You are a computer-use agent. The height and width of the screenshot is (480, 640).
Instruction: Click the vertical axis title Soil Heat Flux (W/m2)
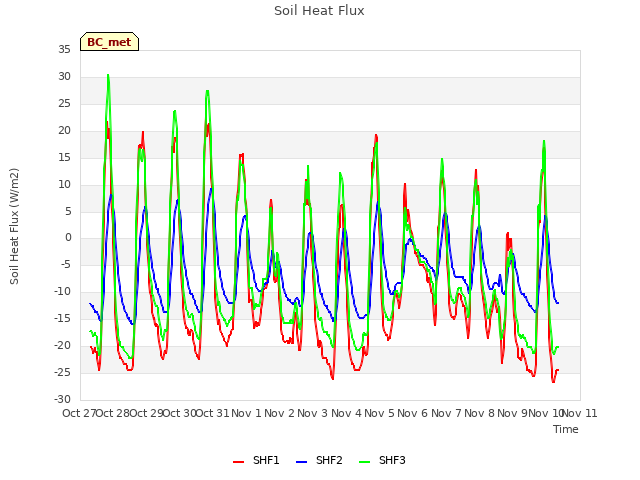[x=14, y=226]
